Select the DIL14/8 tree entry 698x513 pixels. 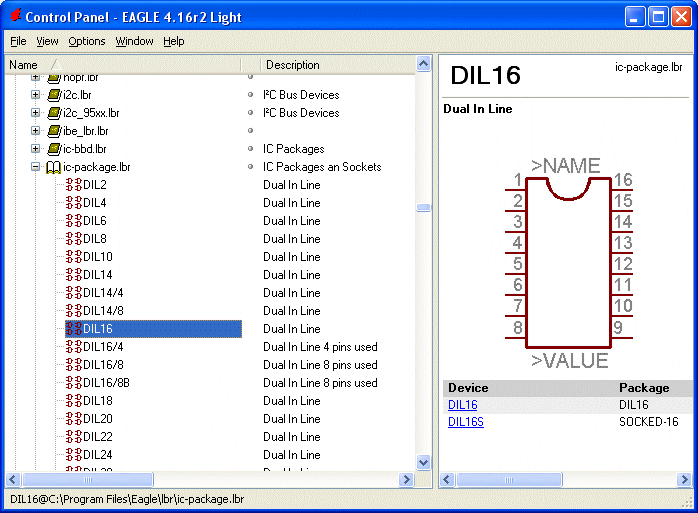pyautogui.click(x=103, y=310)
